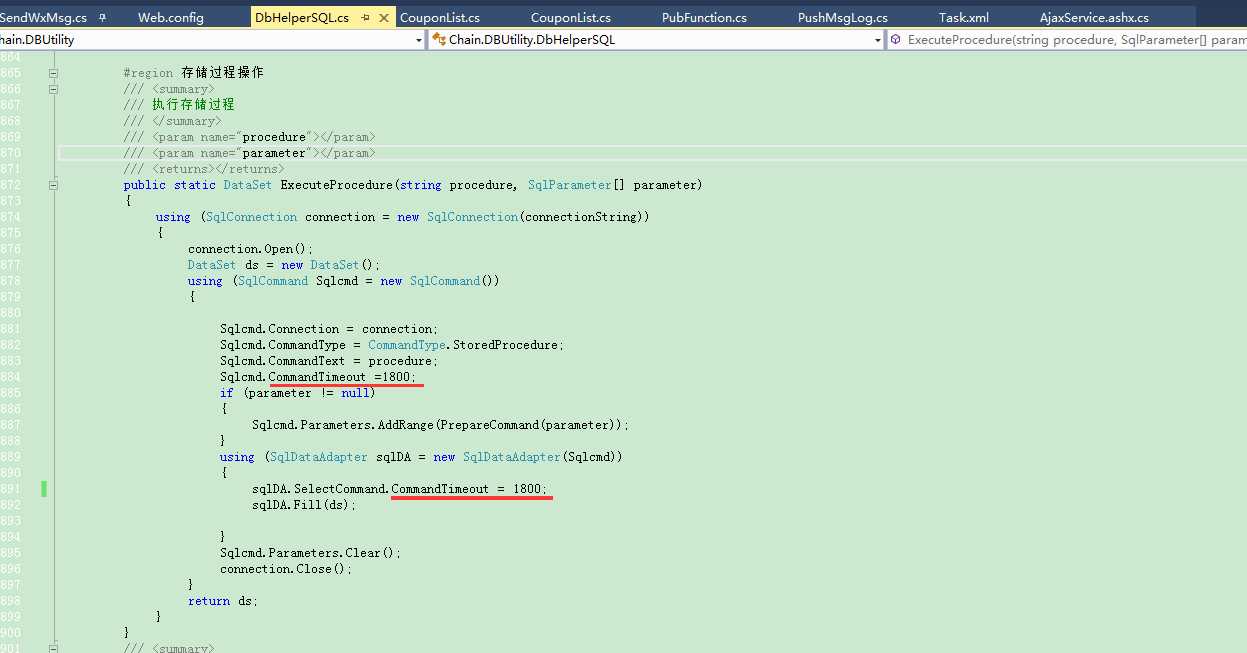This screenshot has height=653, width=1247.
Task: Click the connection.Close(); line
Action: 287,569
